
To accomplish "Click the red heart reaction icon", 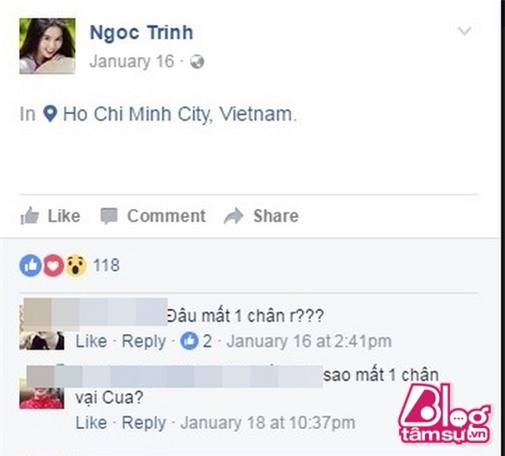I will (53, 265).
